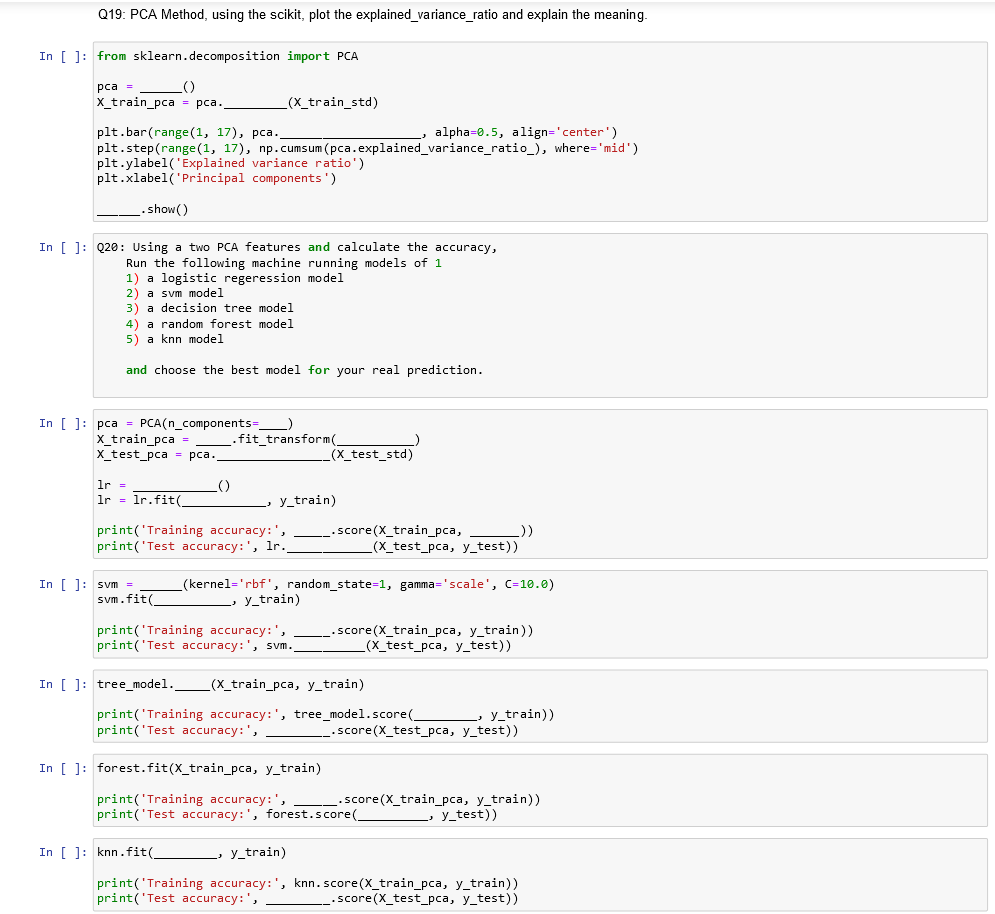
Task: Click the Q19 question title text
Action: coord(373,14)
